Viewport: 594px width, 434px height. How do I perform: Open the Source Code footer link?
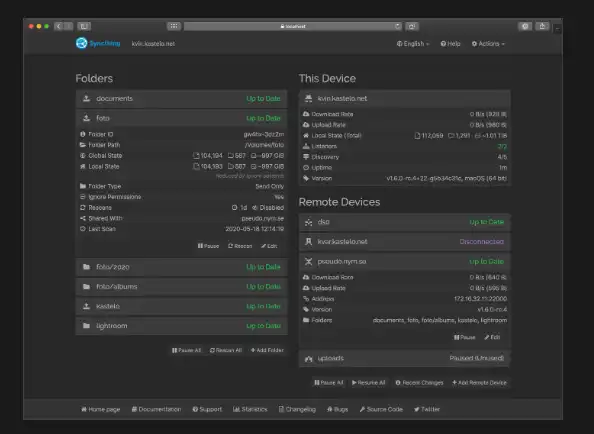click(x=381, y=409)
